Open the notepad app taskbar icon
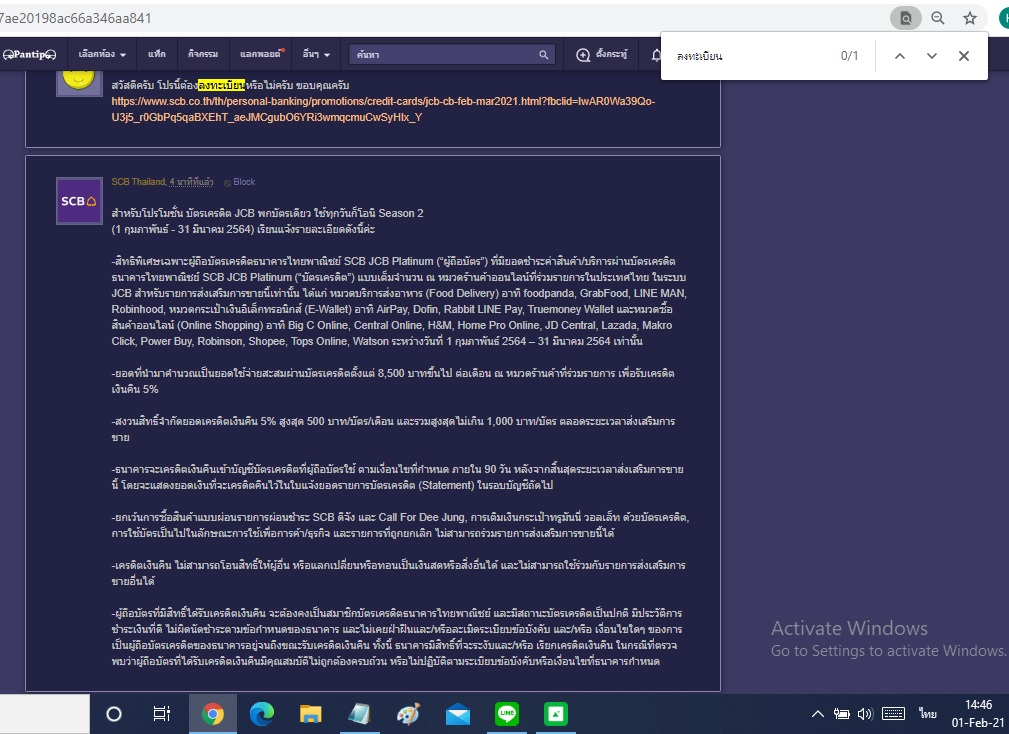 click(x=360, y=714)
